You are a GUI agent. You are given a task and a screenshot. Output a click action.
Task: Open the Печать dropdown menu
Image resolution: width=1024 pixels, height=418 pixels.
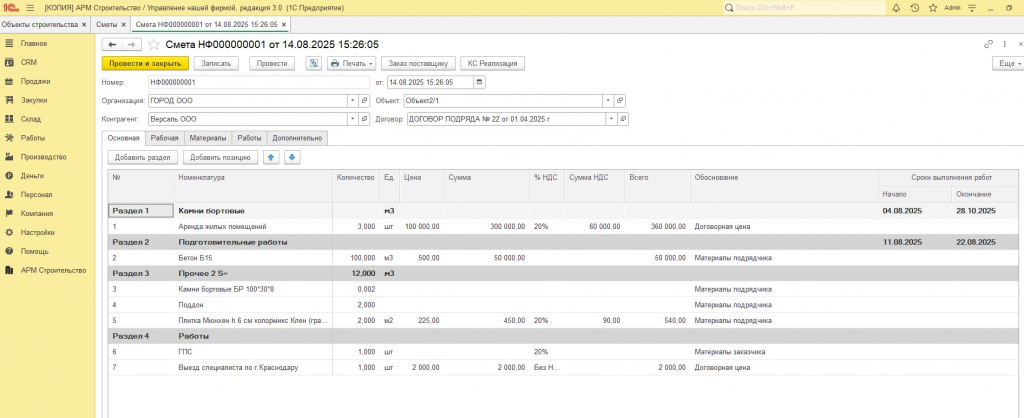(350, 63)
